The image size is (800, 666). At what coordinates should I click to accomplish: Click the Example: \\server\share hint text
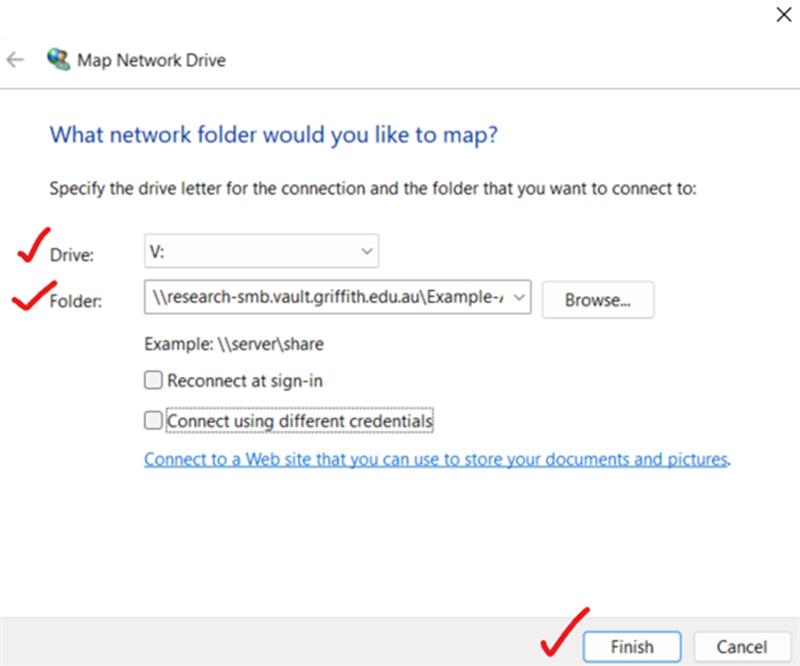point(233,344)
